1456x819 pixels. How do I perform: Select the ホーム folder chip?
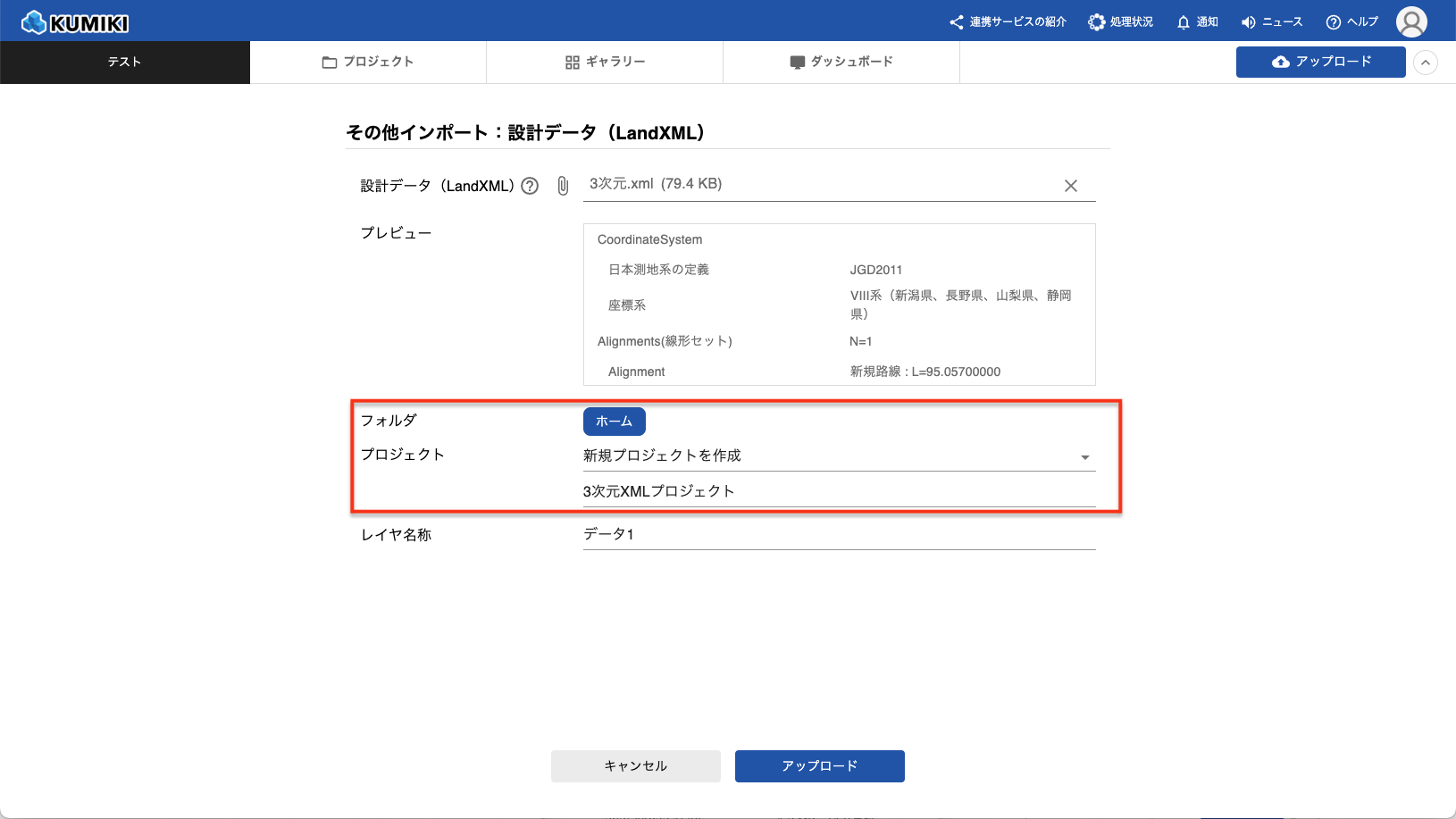coord(614,422)
